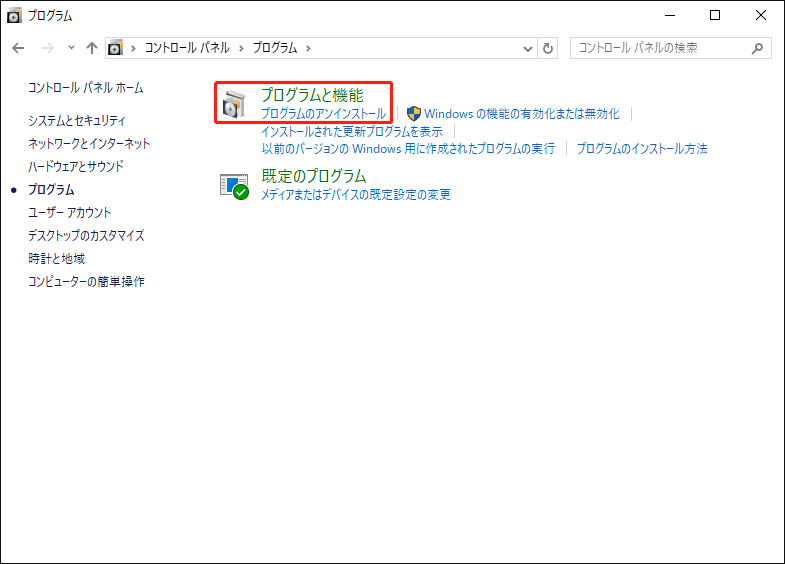Open ハードウェアとサウンド in sidebar
Image resolution: width=785 pixels, height=564 pixels.
pos(76,167)
